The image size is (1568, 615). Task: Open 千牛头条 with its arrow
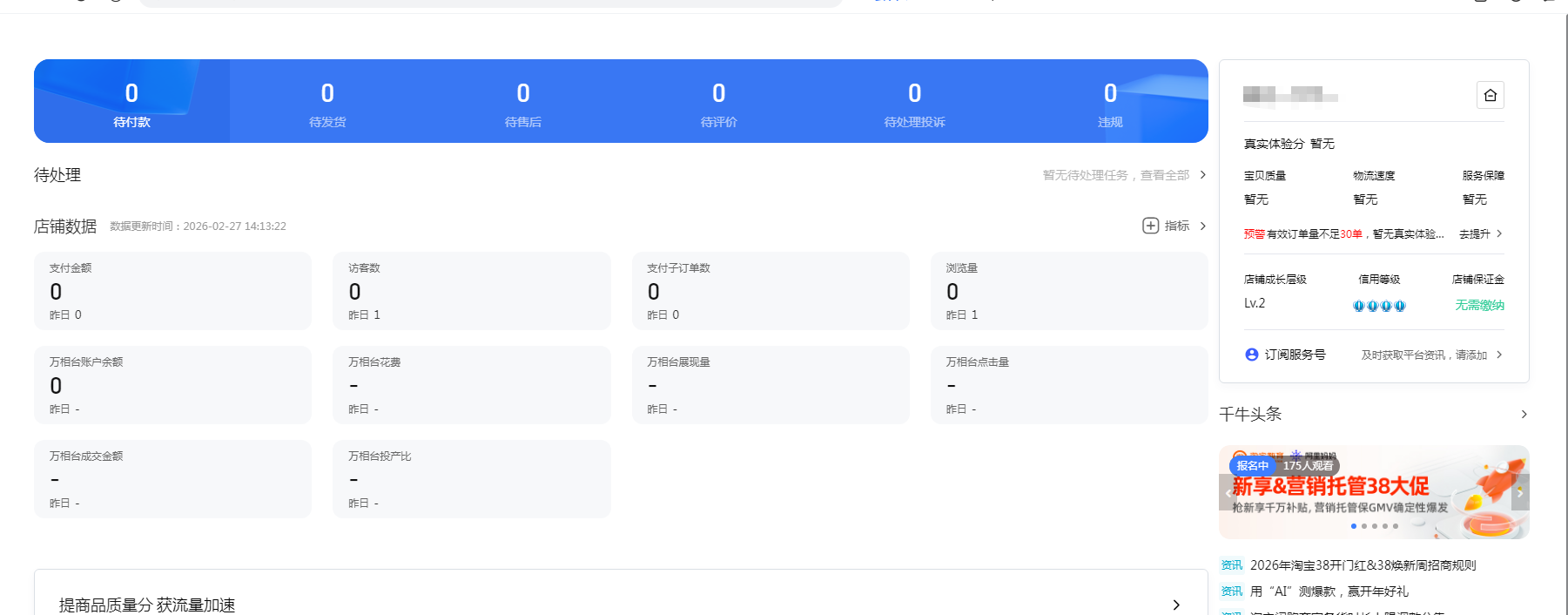(x=1524, y=414)
